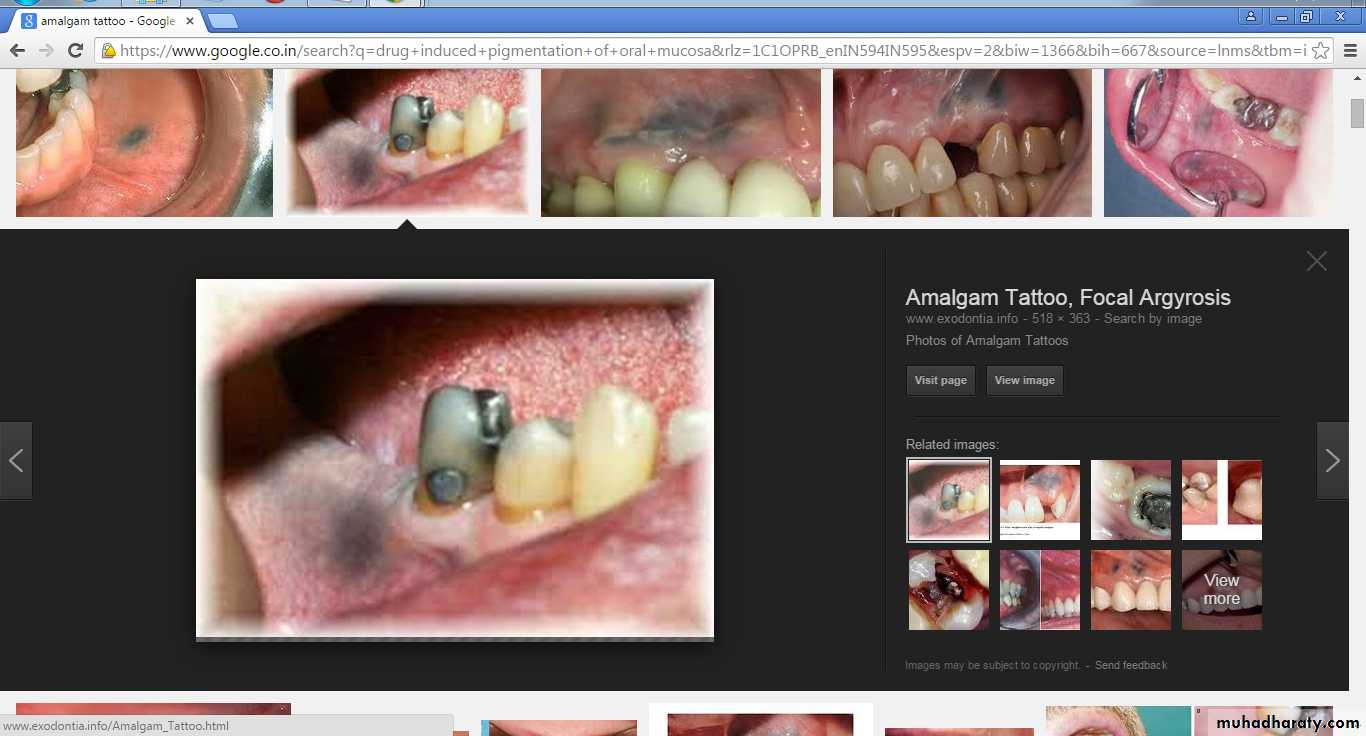Close the image preview panel

1316,261
